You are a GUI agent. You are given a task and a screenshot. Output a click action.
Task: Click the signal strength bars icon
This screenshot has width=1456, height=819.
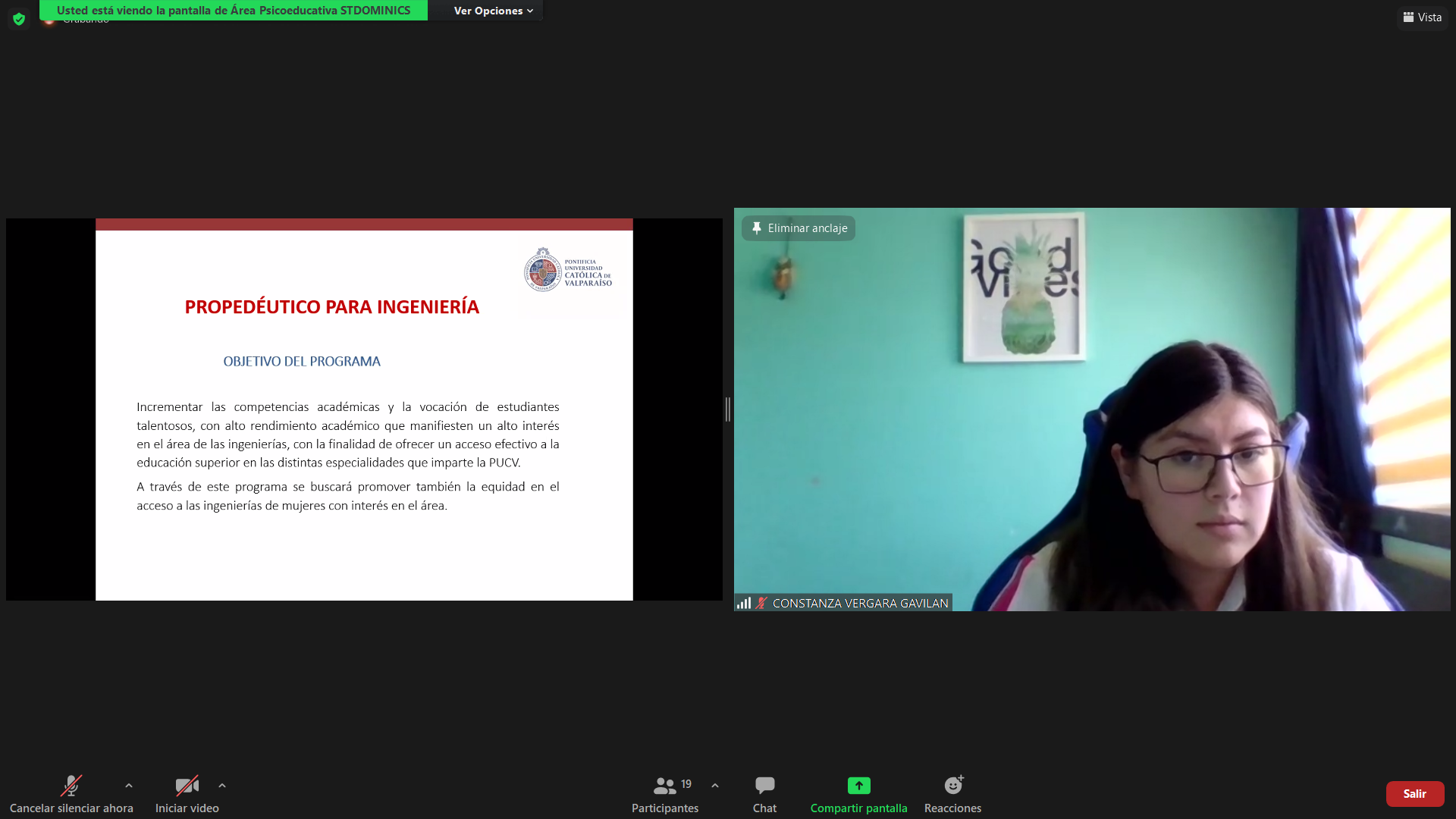point(744,603)
